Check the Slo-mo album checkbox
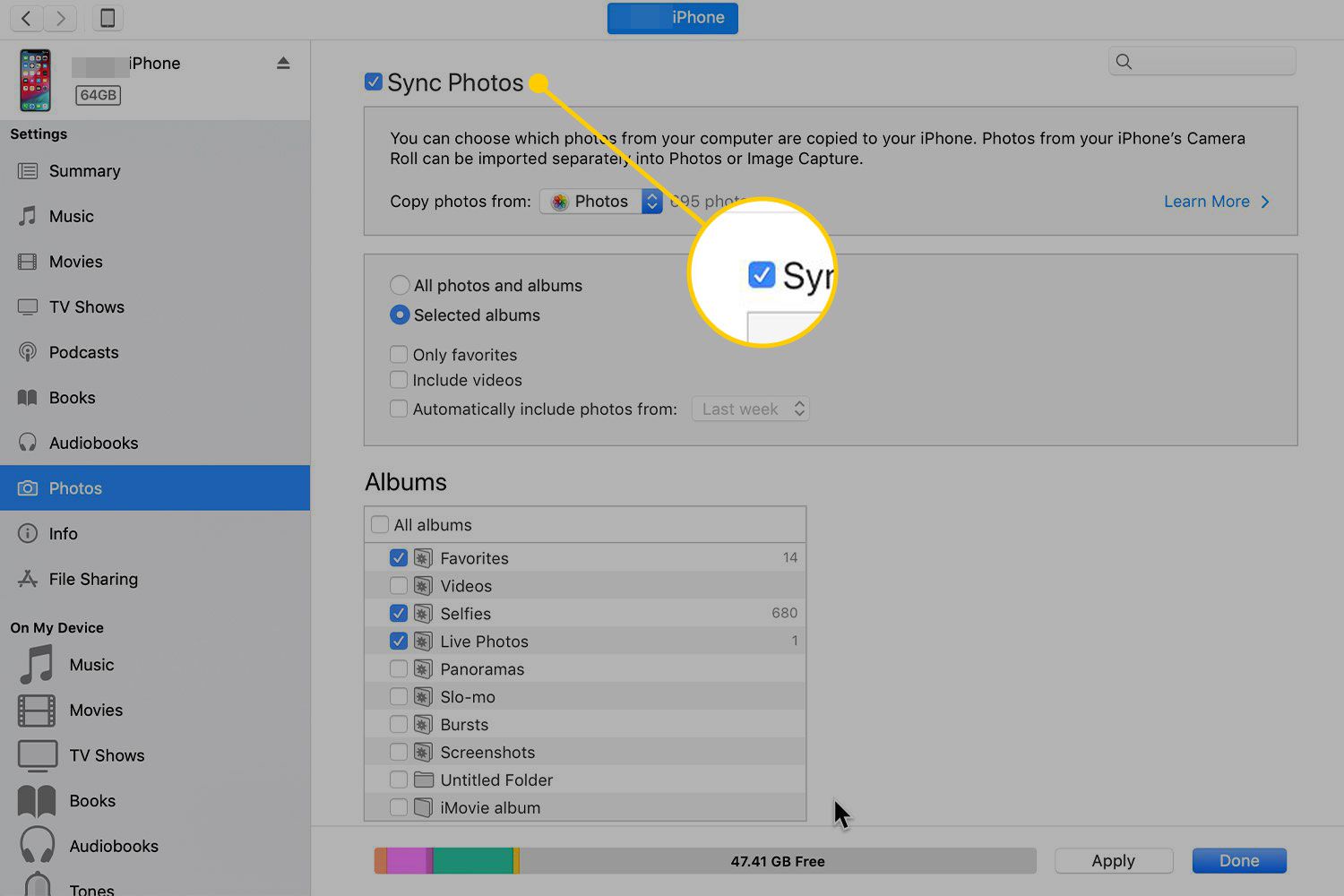 pyautogui.click(x=399, y=697)
